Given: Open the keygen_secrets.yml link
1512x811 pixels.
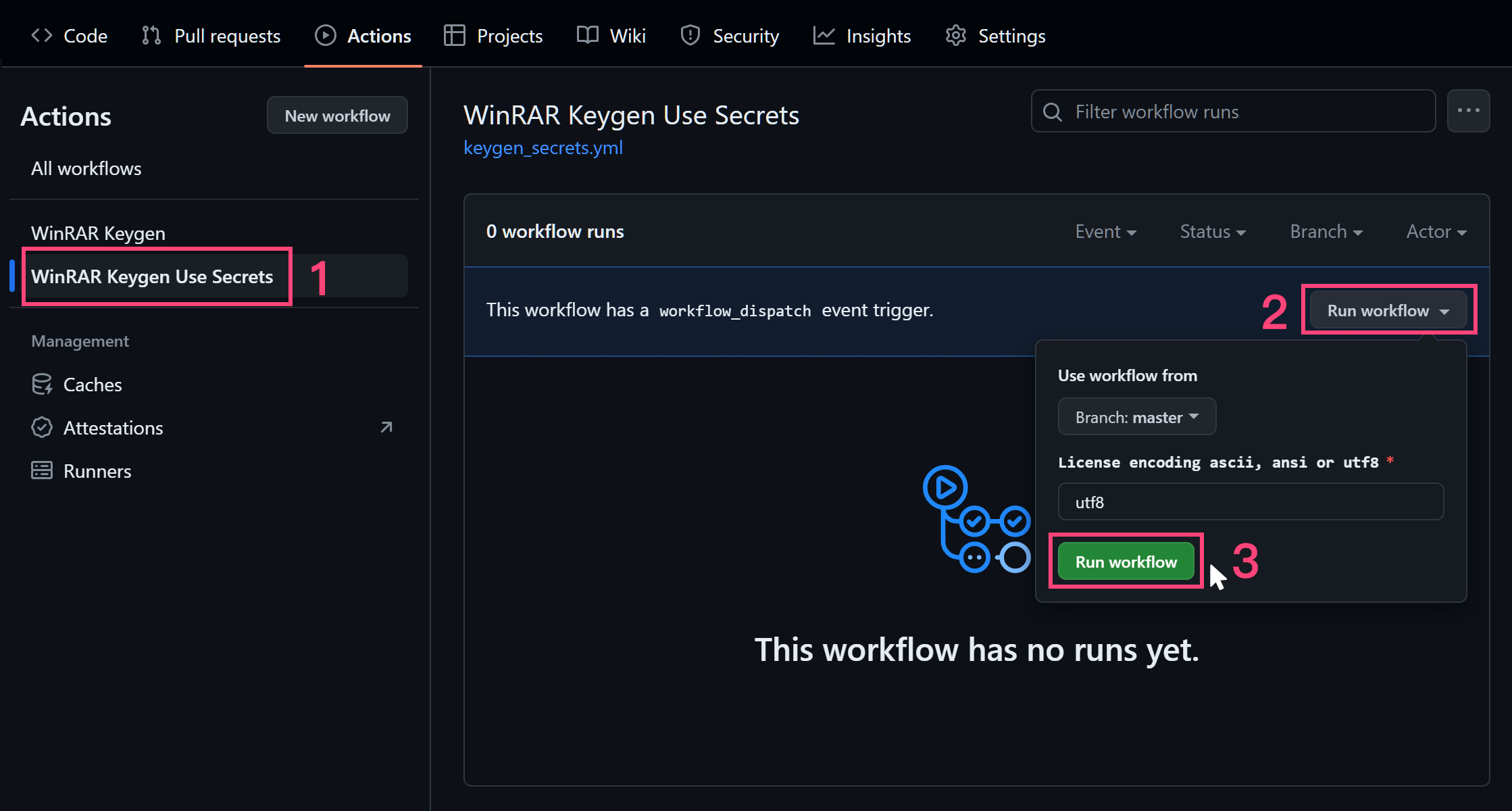Looking at the screenshot, I should [543, 147].
